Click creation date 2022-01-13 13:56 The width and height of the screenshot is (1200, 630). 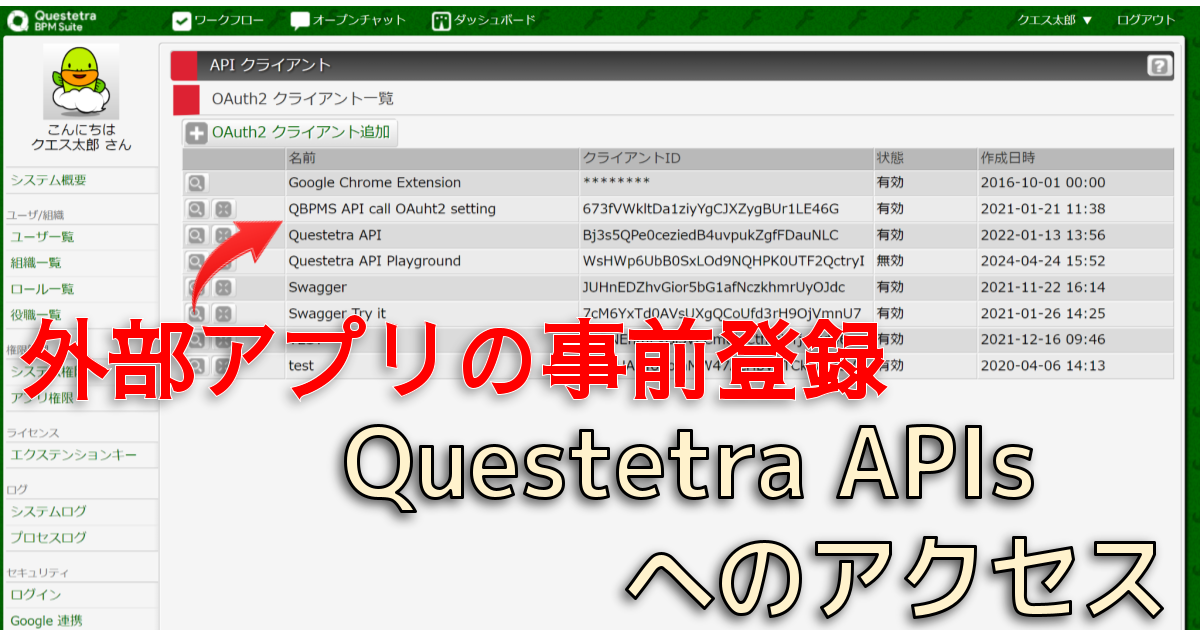point(1043,235)
